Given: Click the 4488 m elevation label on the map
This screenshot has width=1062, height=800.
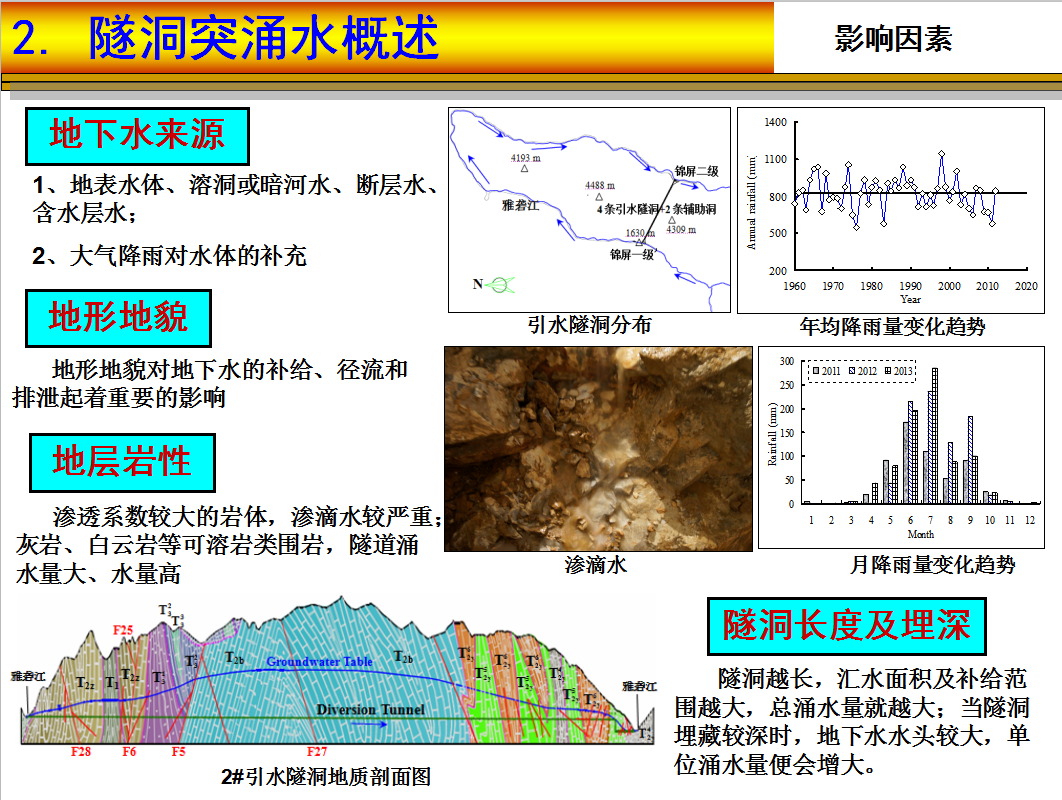Looking at the screenshot, I should (x=600, y=186).
